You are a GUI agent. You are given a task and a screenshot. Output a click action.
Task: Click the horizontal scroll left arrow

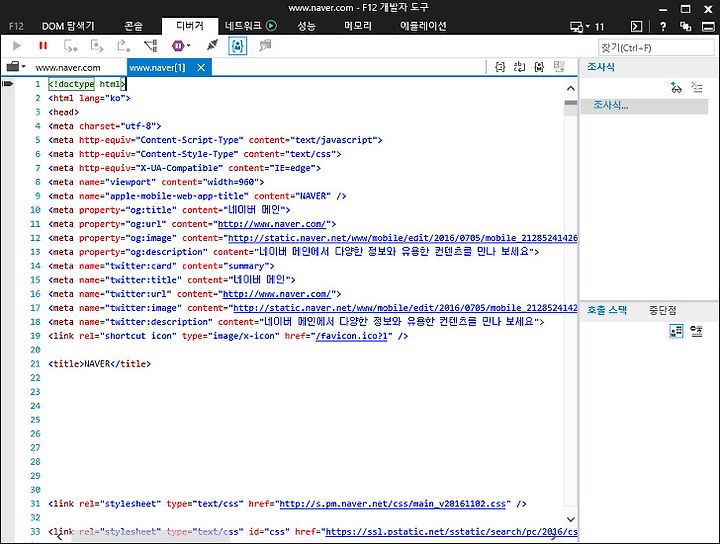click(x=59, y=536)
